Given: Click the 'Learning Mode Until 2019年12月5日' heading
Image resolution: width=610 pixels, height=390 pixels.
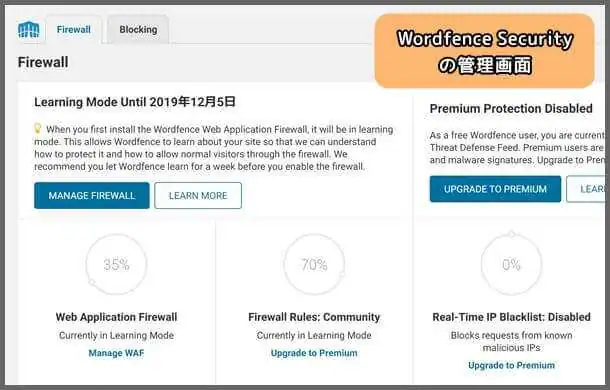Looking at the screenshot, I should point(135,102).
